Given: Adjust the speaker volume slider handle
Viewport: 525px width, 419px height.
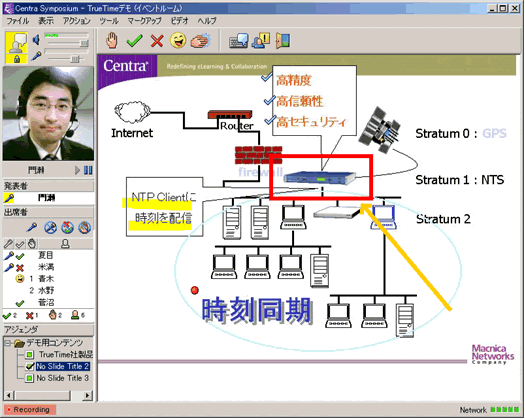Looking at the screenshot, I should click(x=84, y=43).
